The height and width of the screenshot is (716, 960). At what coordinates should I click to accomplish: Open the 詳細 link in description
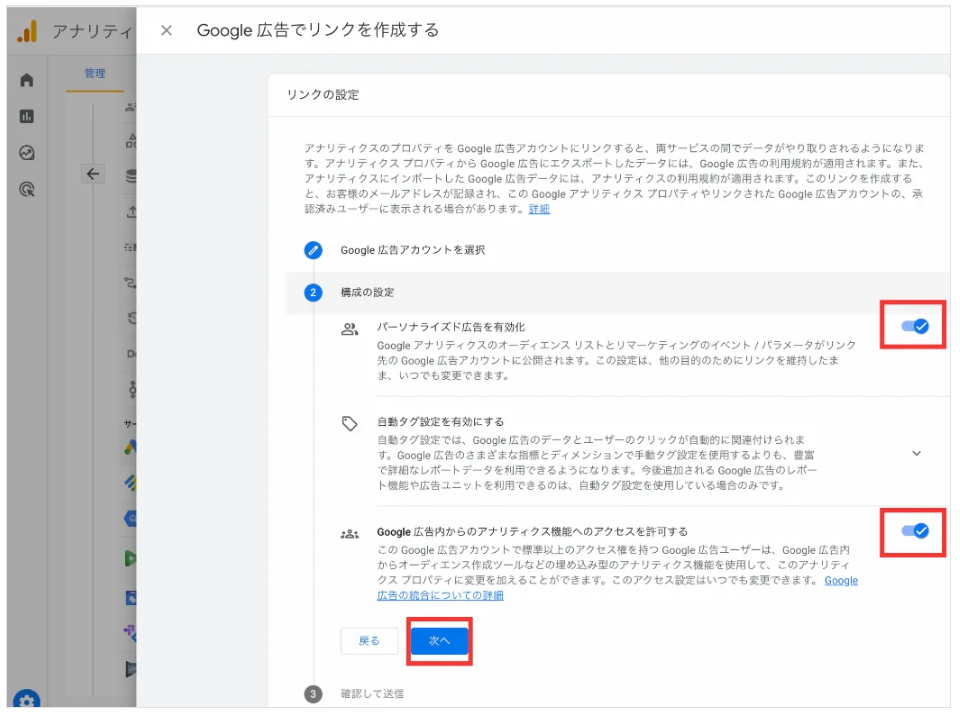(539, 209)
